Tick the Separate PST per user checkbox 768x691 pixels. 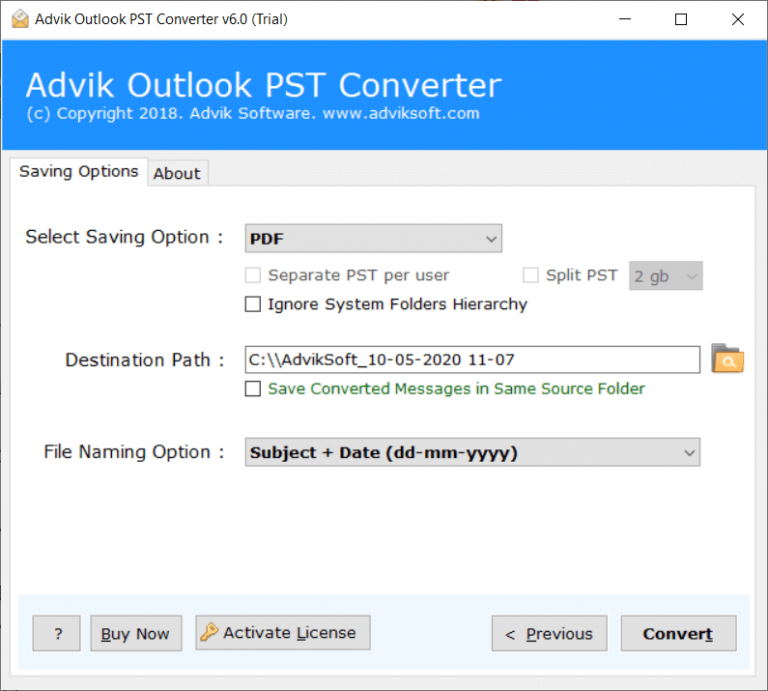[253, 275]
